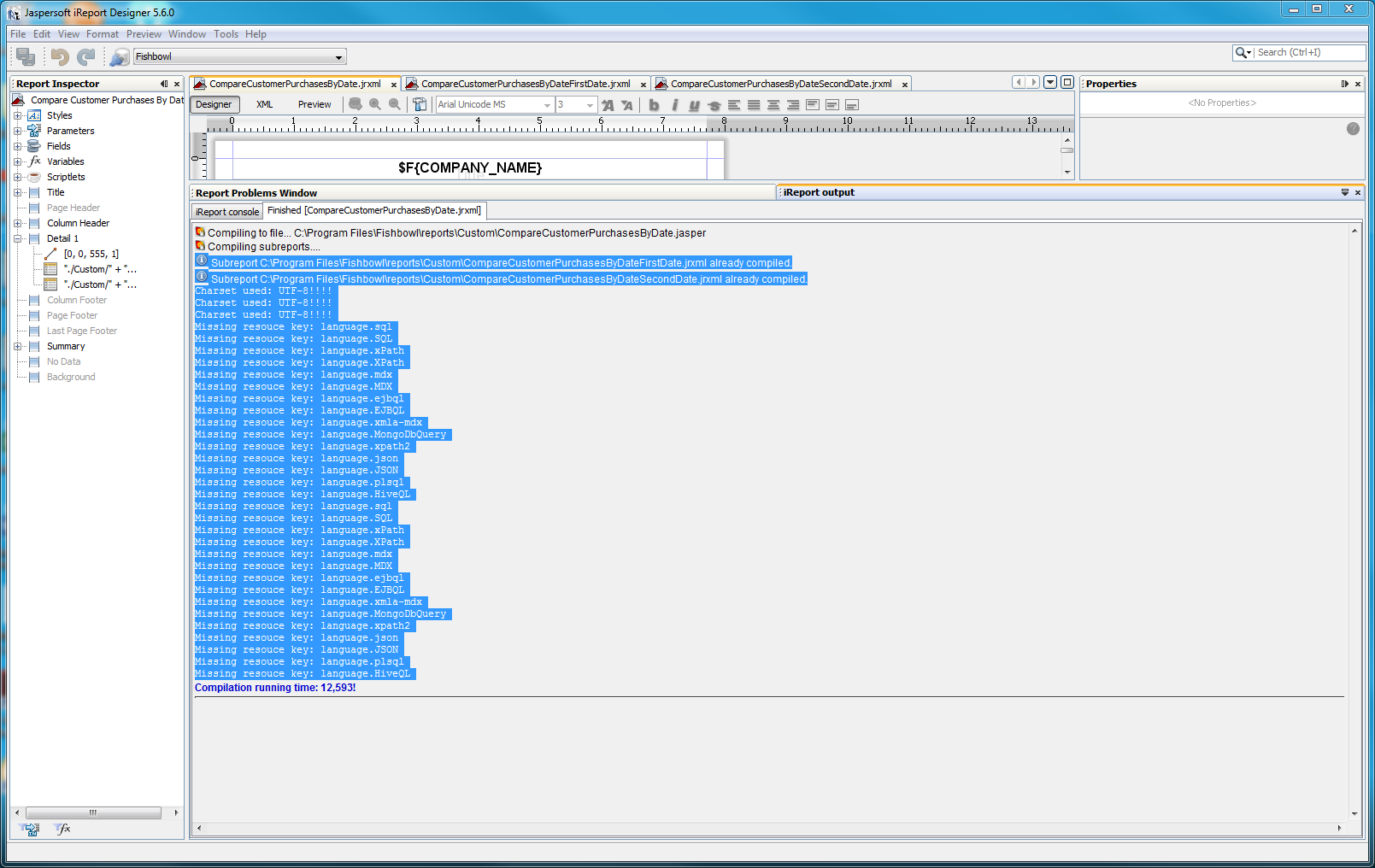Toggle strikethrough formatting
This screenshot has width=1375, height=868.
tap(714, 105)
